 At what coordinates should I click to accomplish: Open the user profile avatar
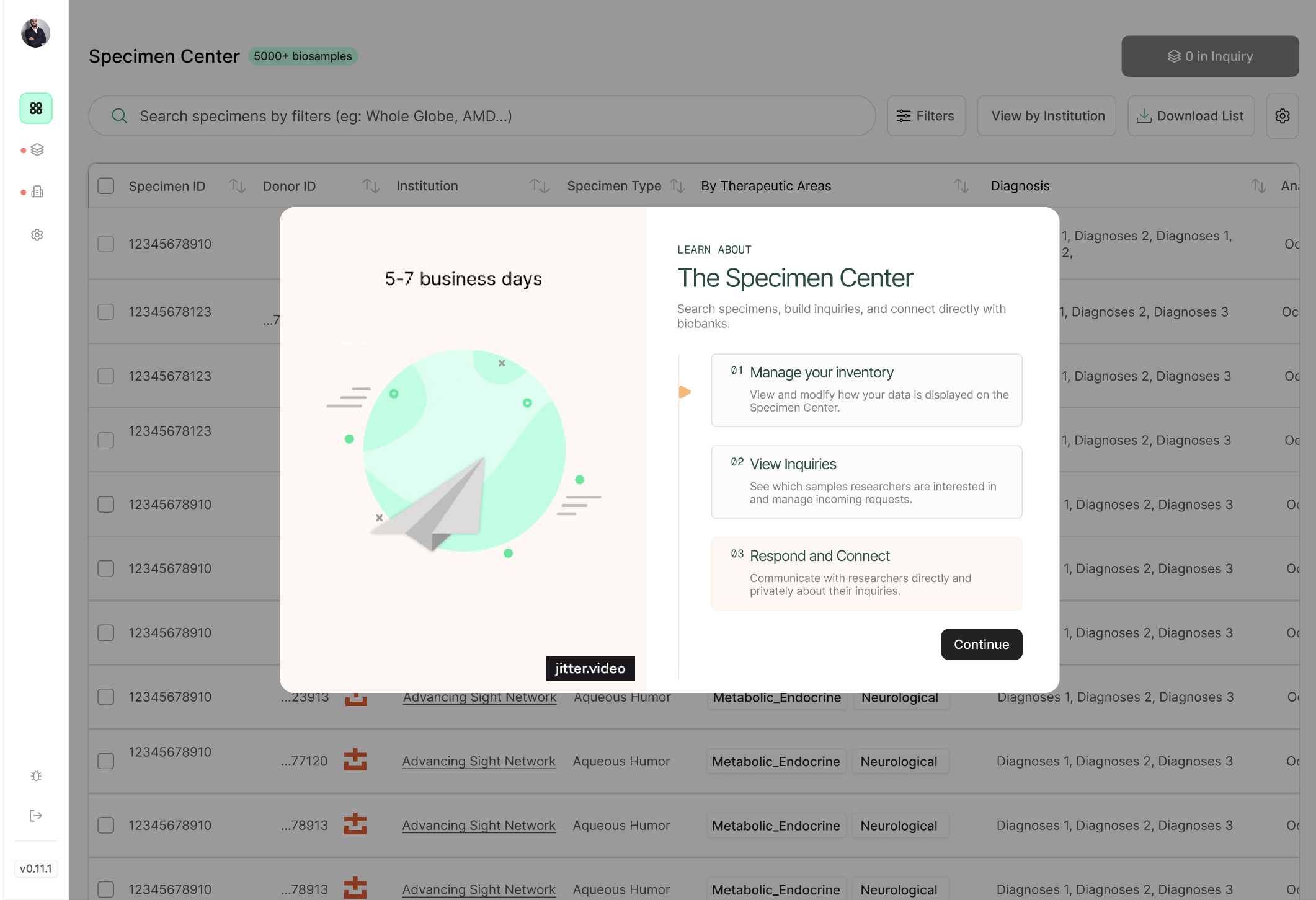(x=35, y=33)
